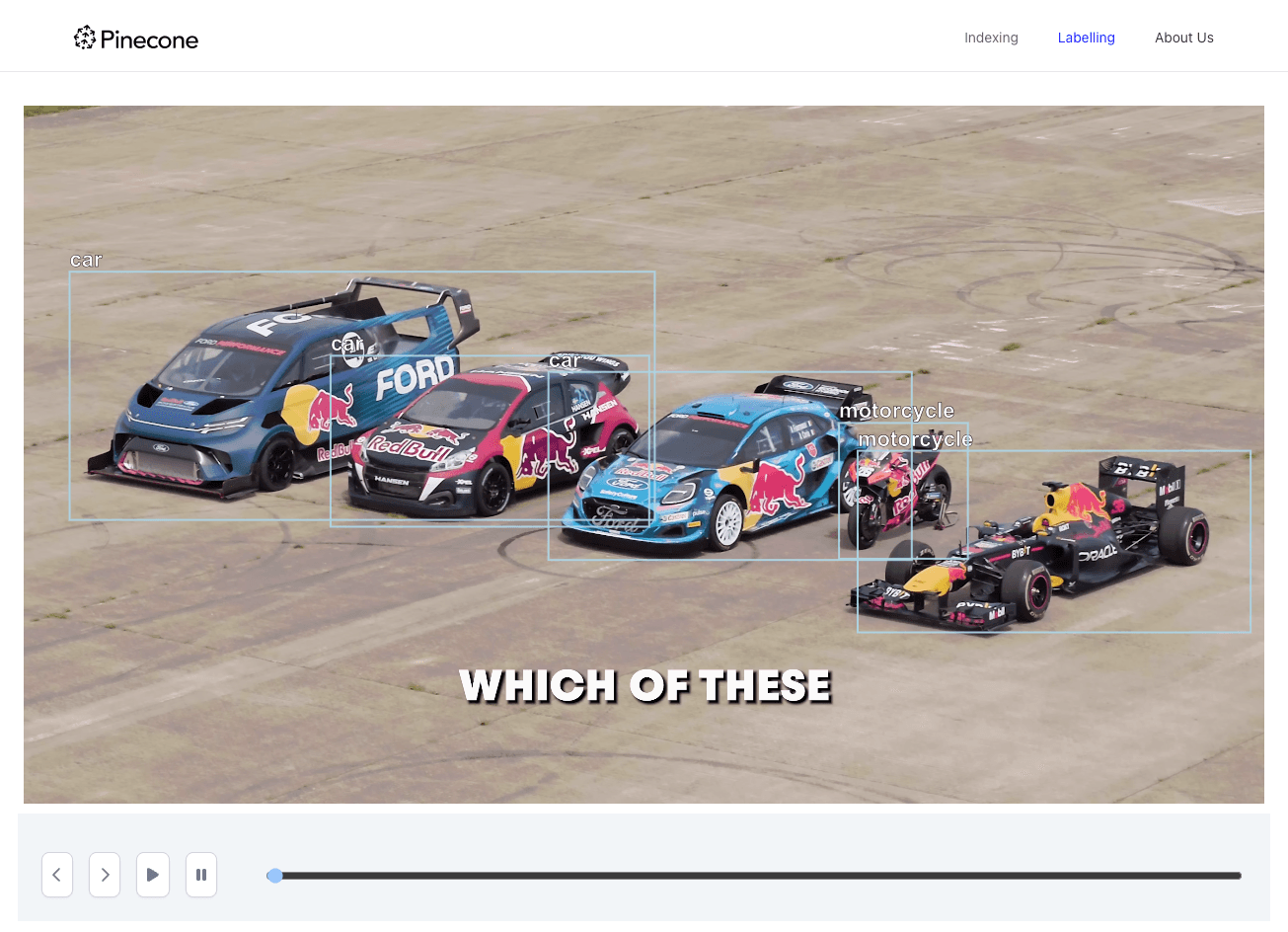Pause the video with the pause icon

click(x=201, y=875)
